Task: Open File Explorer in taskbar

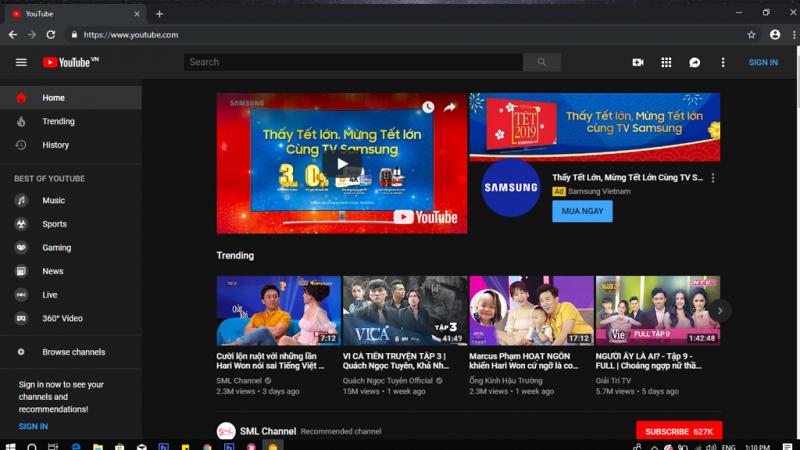Action: (x=97, y=446)
